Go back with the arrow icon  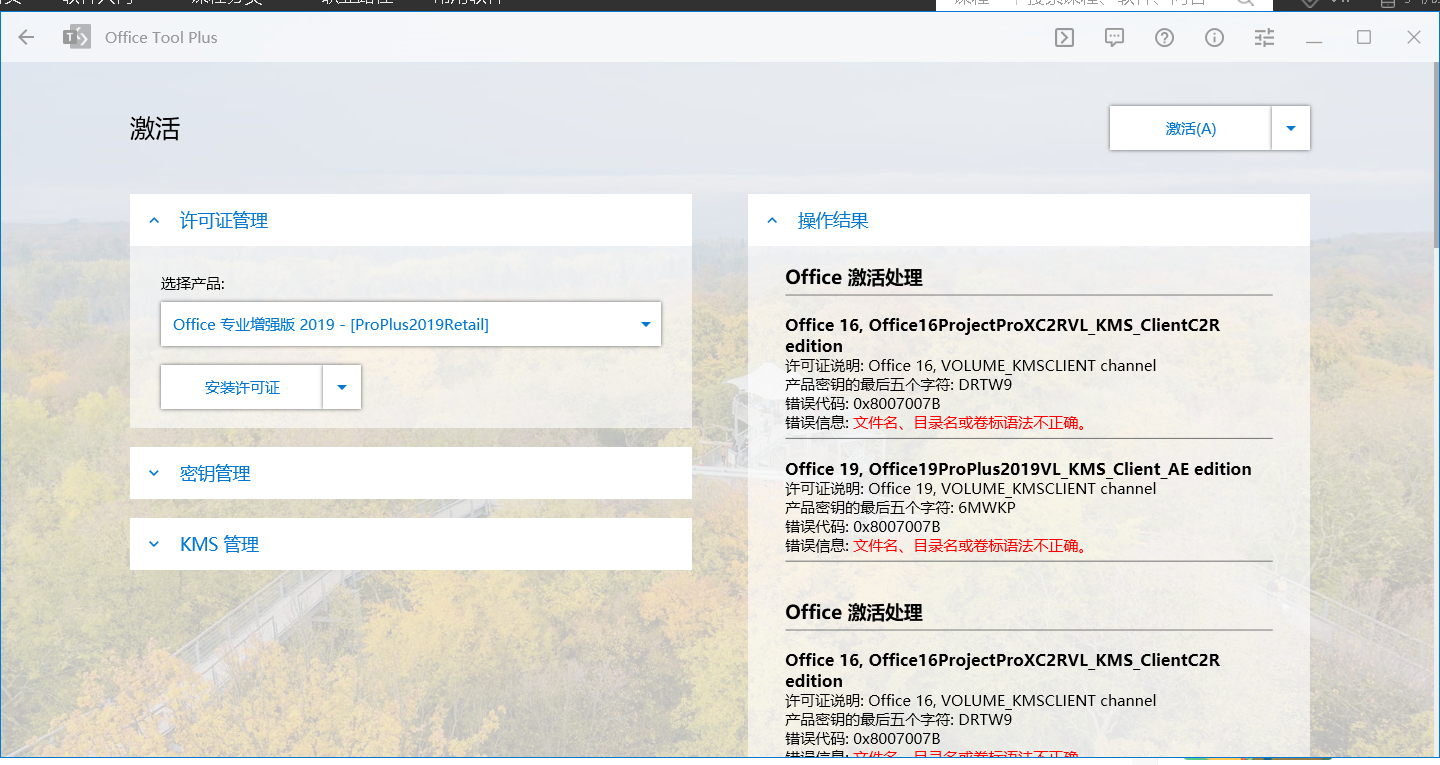tap(26, 37)
